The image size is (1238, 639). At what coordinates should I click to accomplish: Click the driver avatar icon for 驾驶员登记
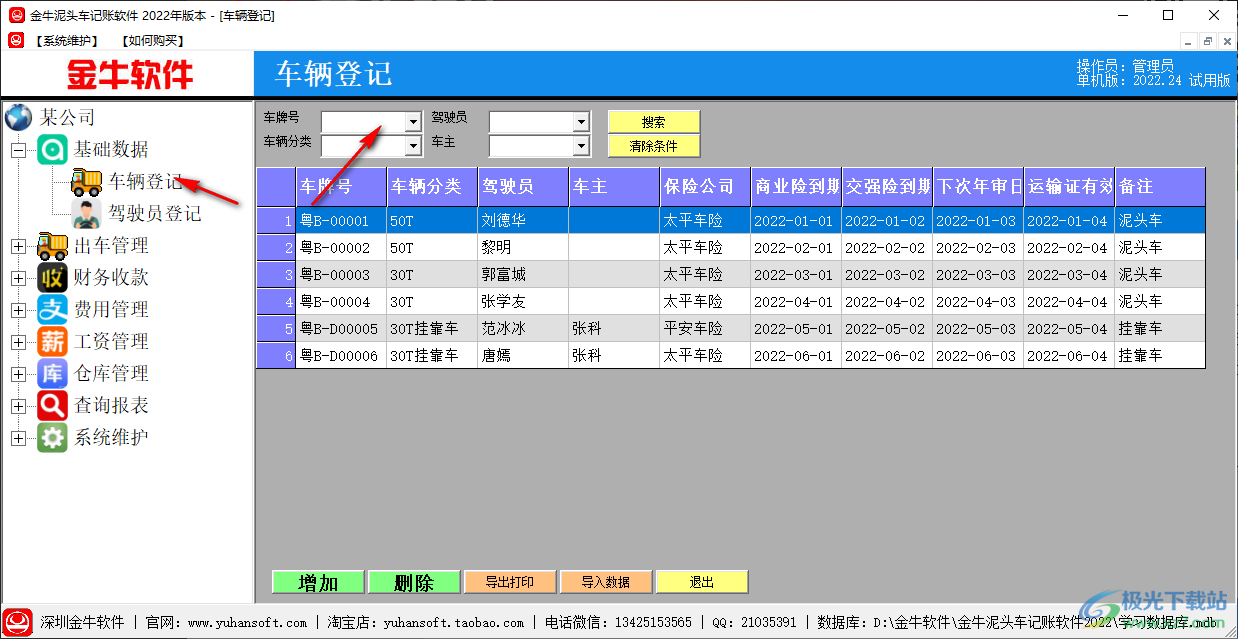[86, 213]
